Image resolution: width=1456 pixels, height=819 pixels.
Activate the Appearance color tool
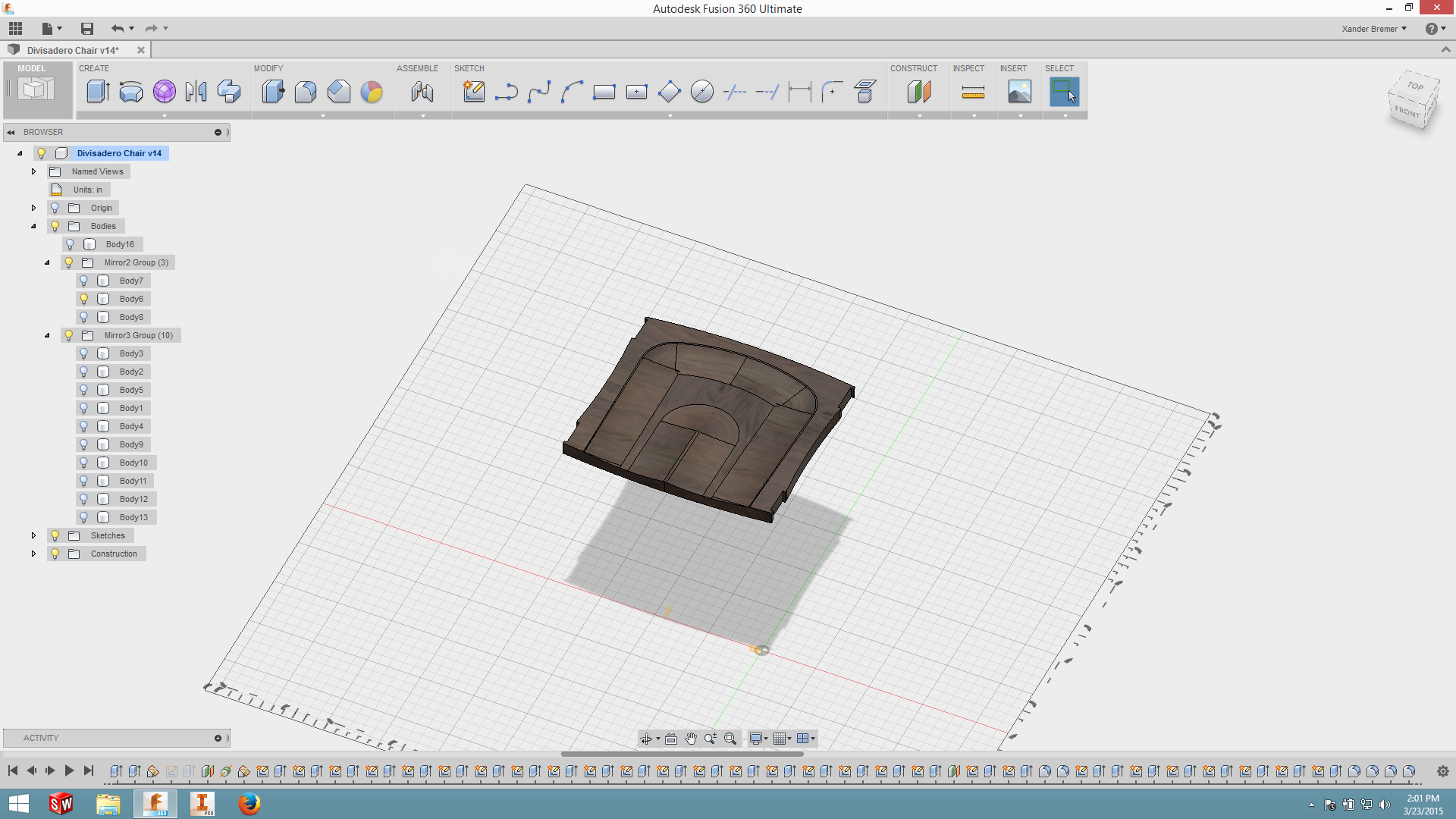coord(372,91)
